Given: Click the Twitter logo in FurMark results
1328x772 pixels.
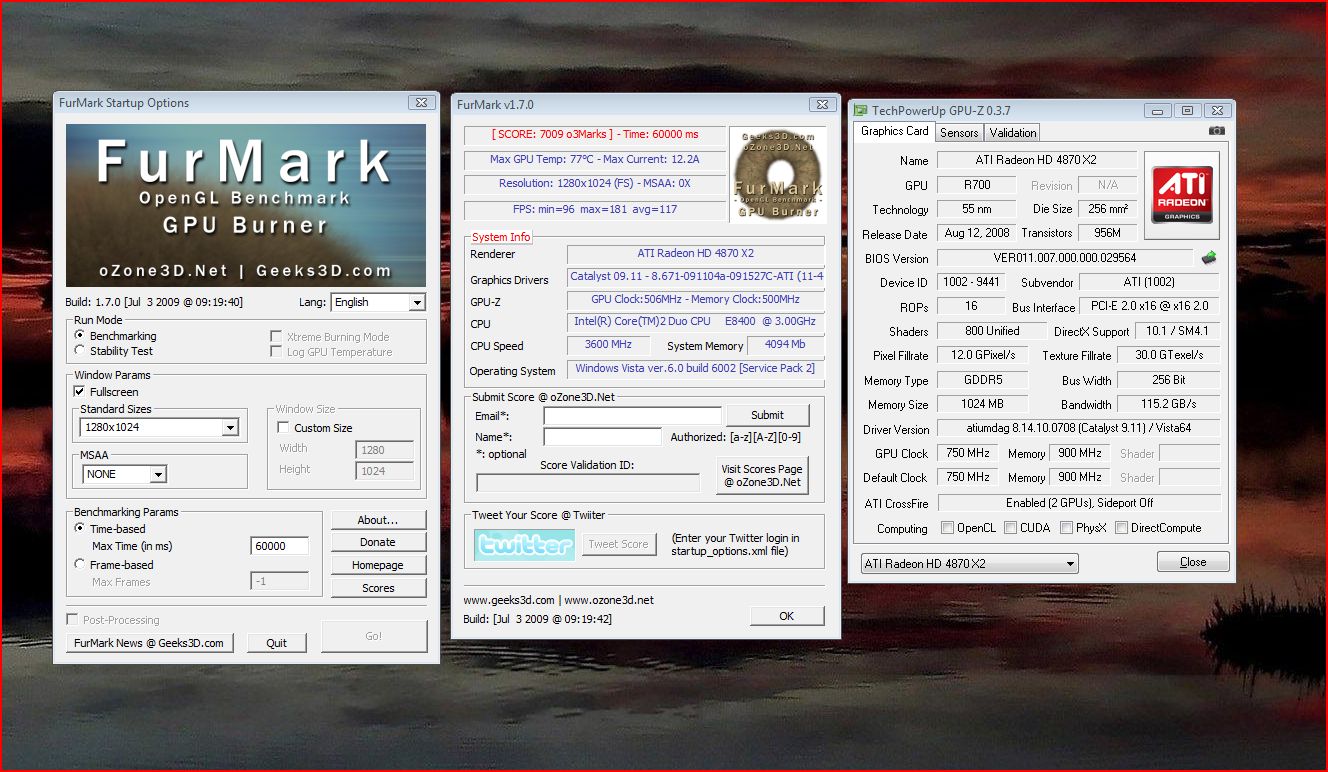Looking at the screenshot, I should click(x=524, y=544).
